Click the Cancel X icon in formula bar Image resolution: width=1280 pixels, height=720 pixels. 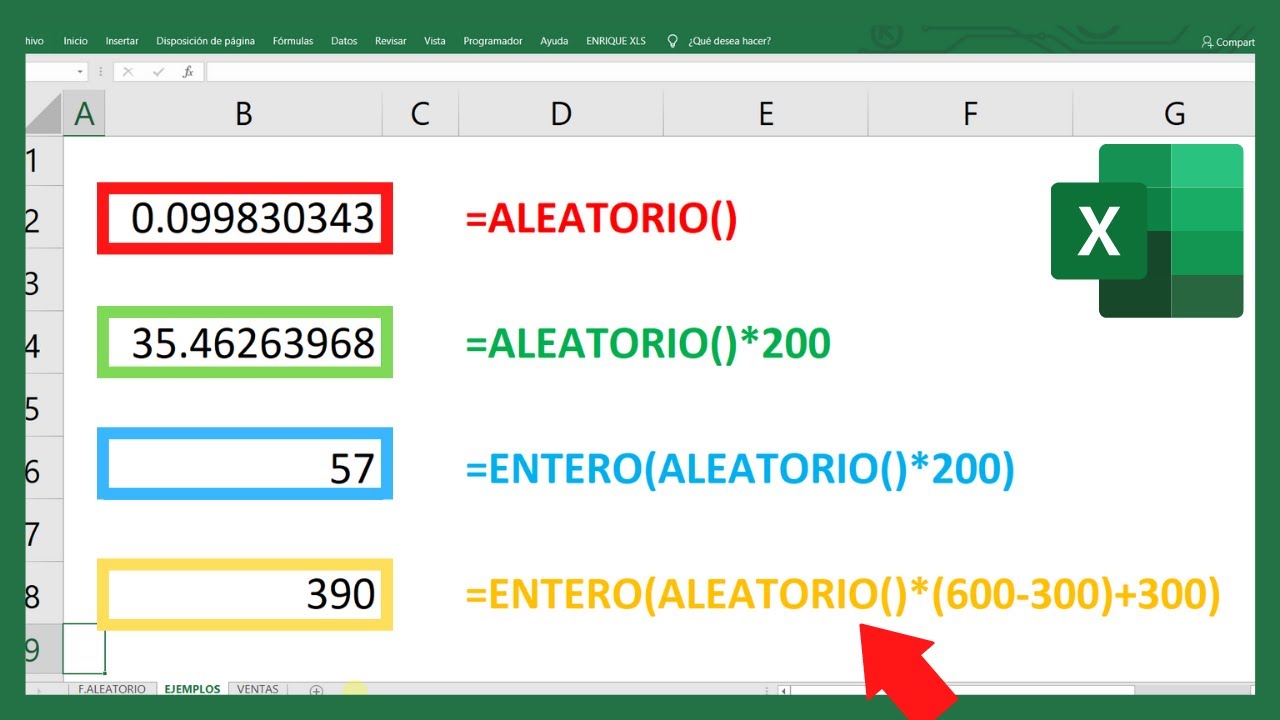coord(128,72)
